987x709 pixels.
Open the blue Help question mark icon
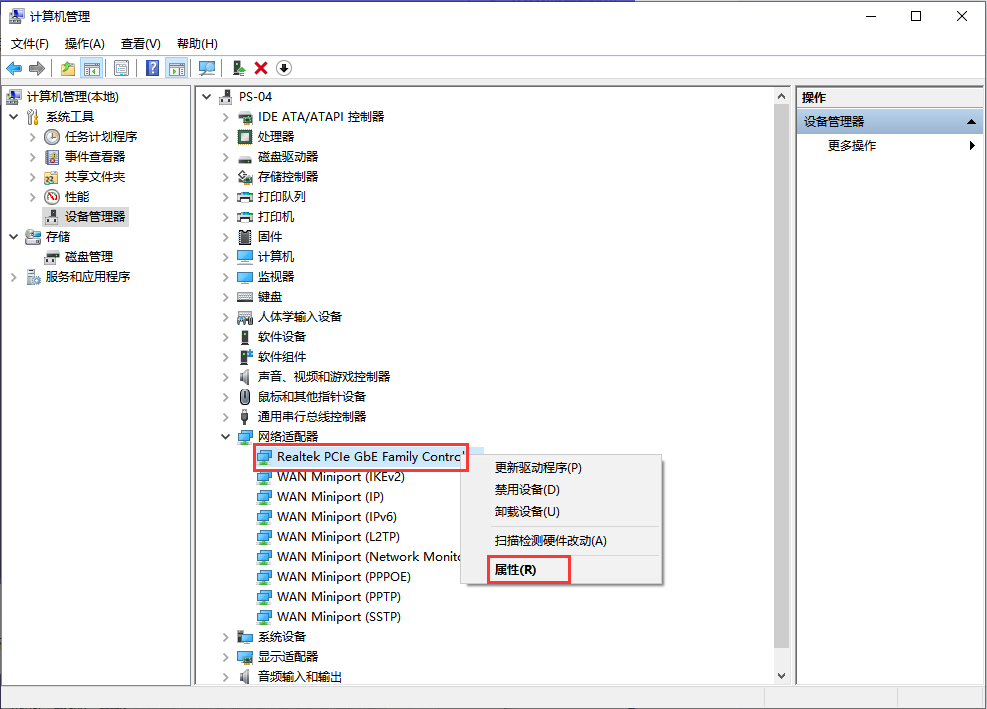tap(152, 68)
